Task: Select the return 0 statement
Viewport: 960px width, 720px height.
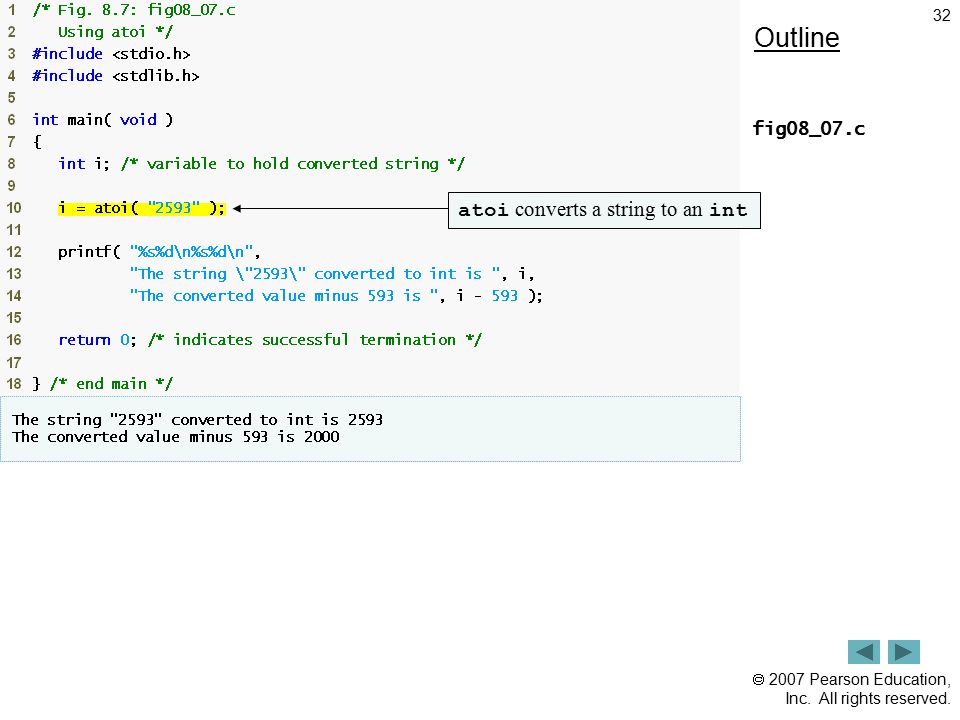Action: pyautogui.click(x=97, y=340)
